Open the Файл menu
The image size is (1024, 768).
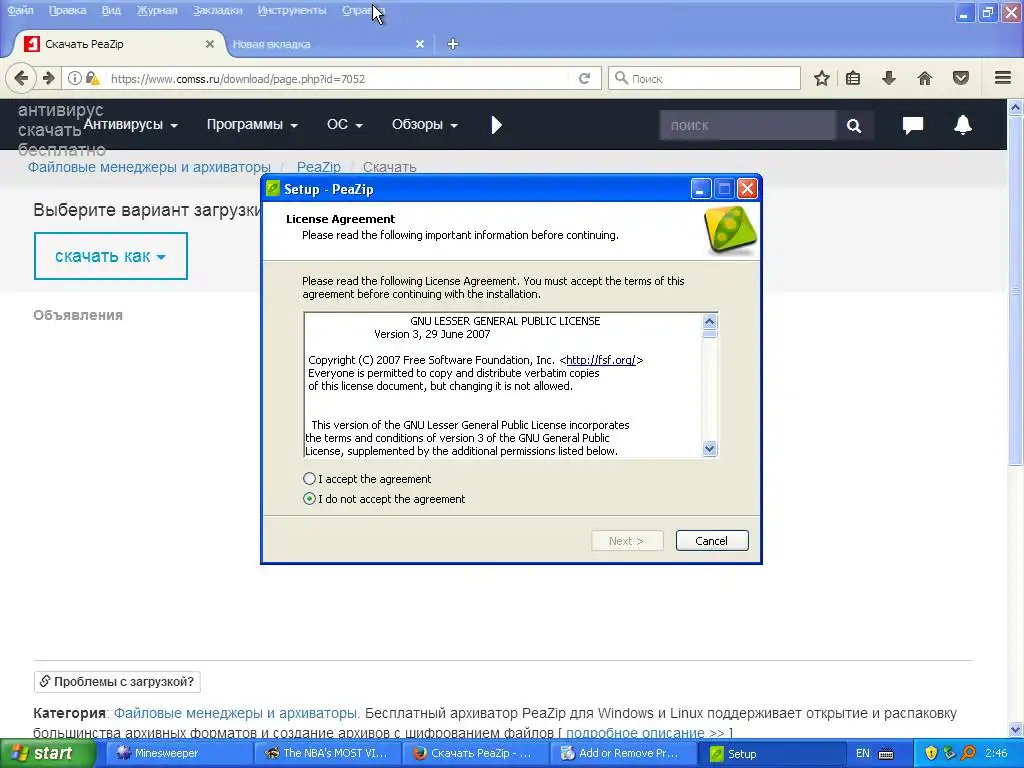coord(20,10)
